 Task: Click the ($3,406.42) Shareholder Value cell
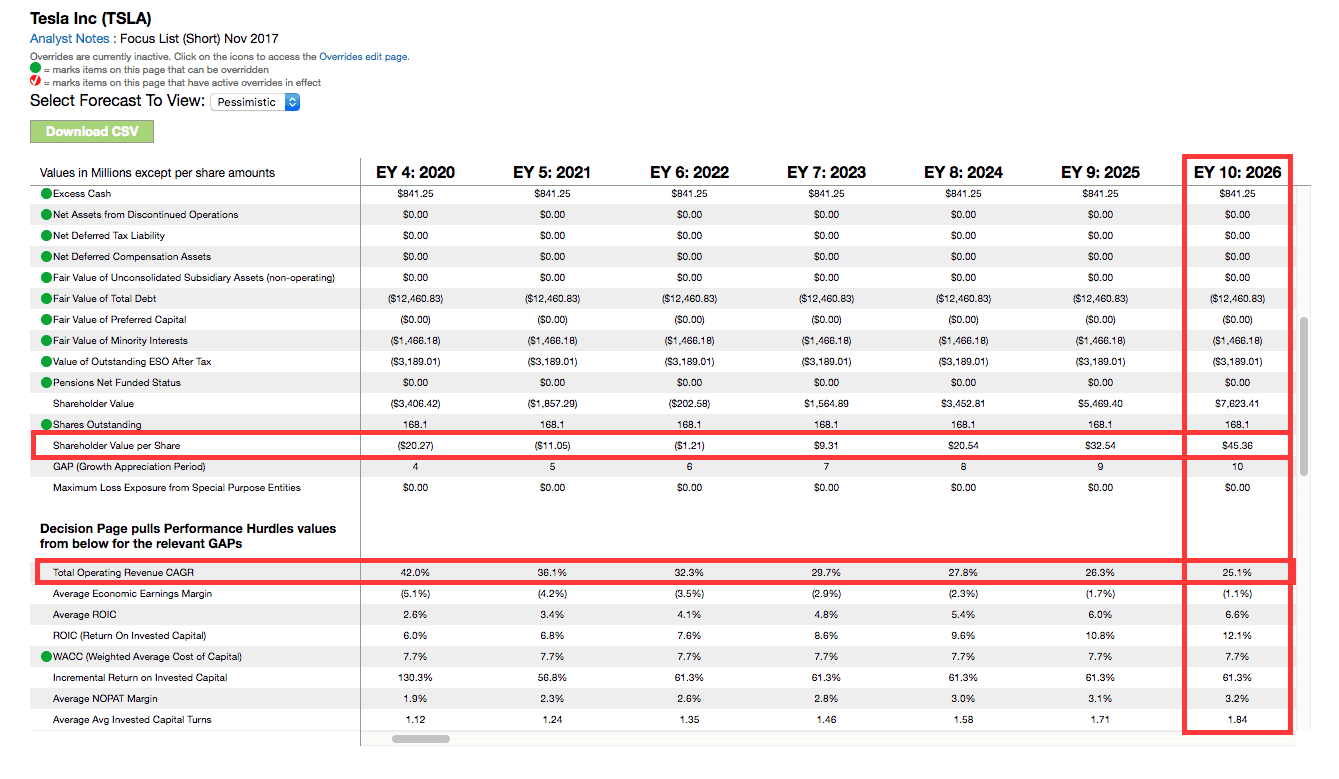415,404
